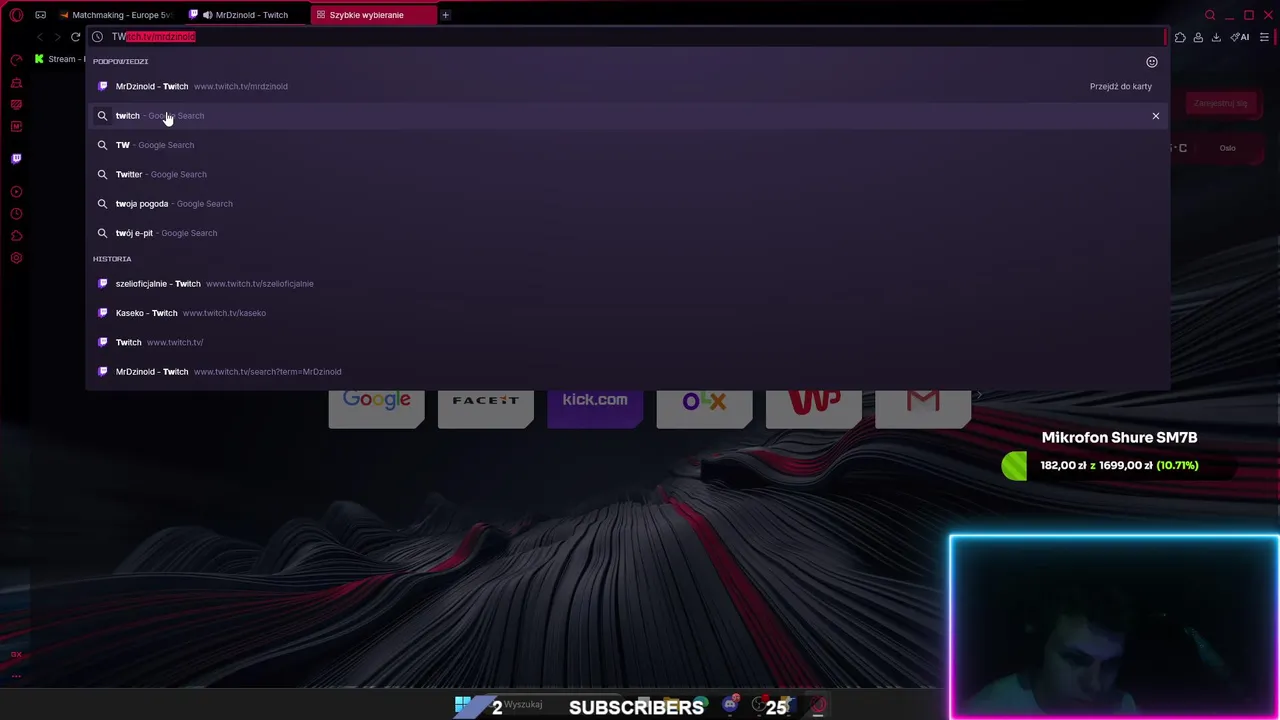Open the Twitch icon in sidebar
Viewport: 1280px width, 720px height.
pos(16,158)
